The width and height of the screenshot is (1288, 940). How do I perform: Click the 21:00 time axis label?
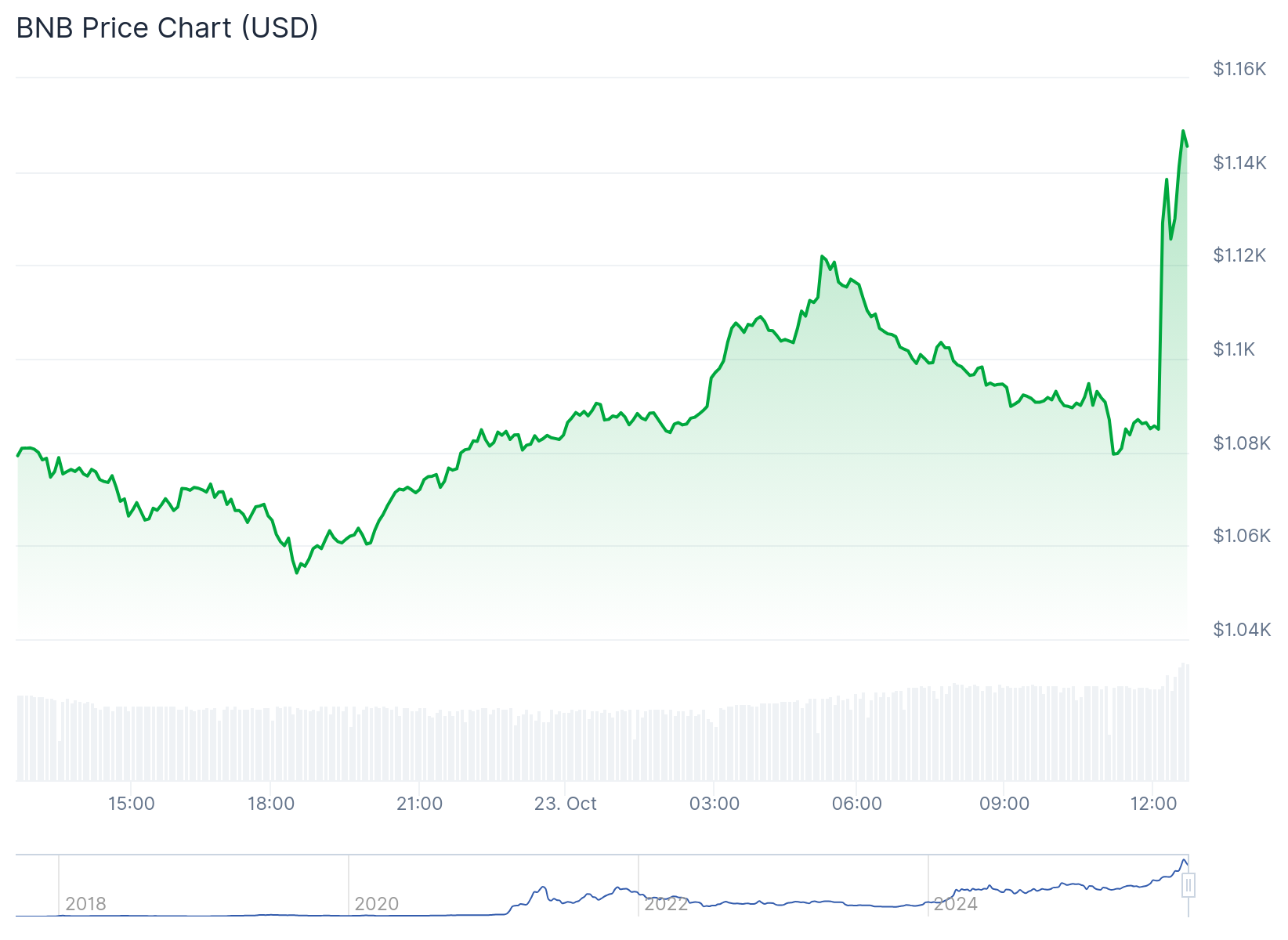tap(419, 804)
